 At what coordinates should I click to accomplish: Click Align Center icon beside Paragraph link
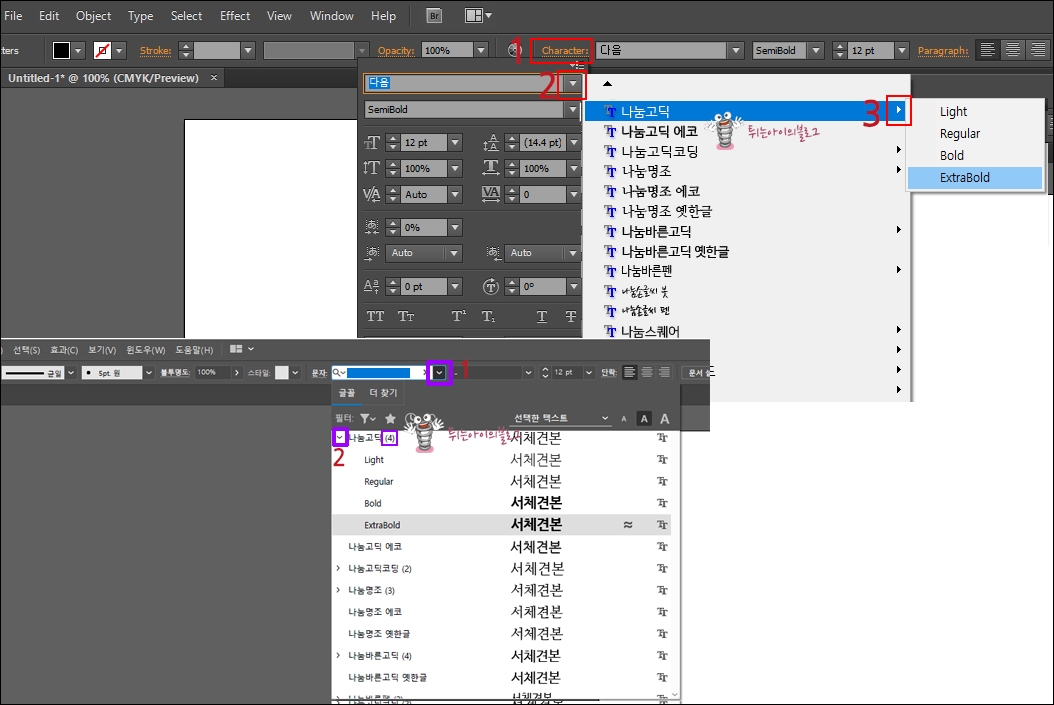coord(1012,50)
